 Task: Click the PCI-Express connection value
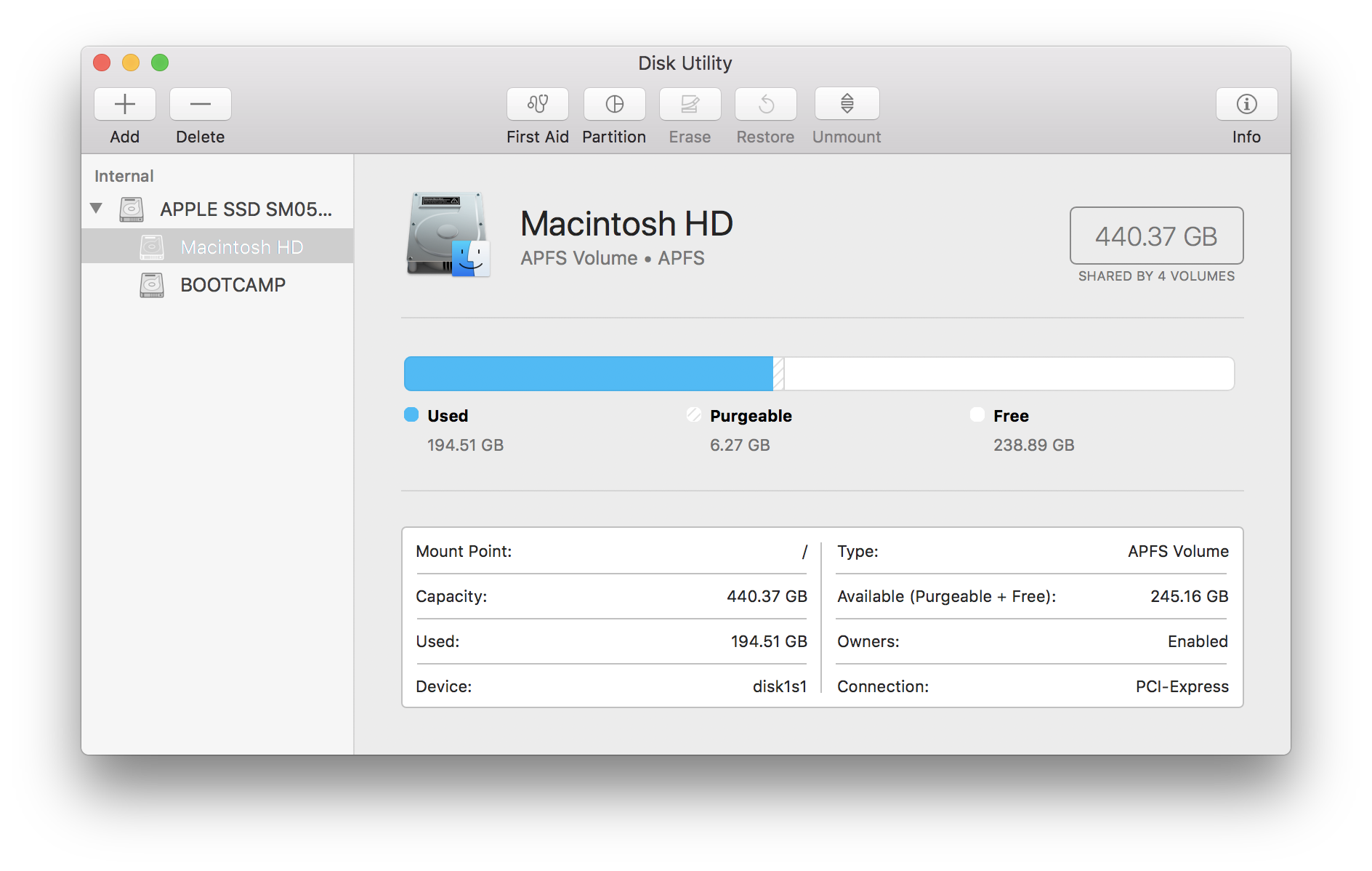click(1182, 686)
